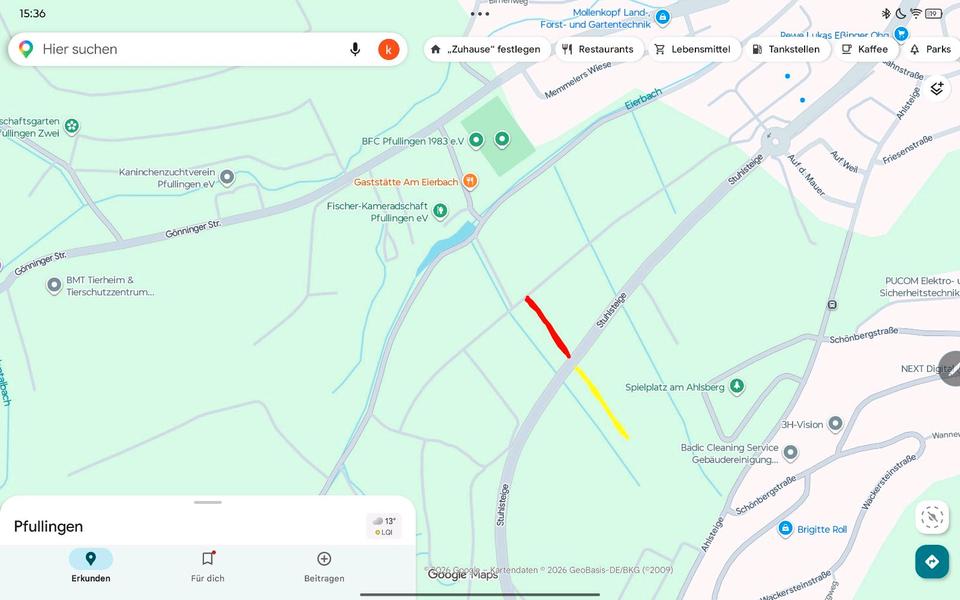The width and height of the screenshot is (960, 600).
Task: Focus the "Hier suchen" search field
Action: pyautogui.click(x=190, y=49)
